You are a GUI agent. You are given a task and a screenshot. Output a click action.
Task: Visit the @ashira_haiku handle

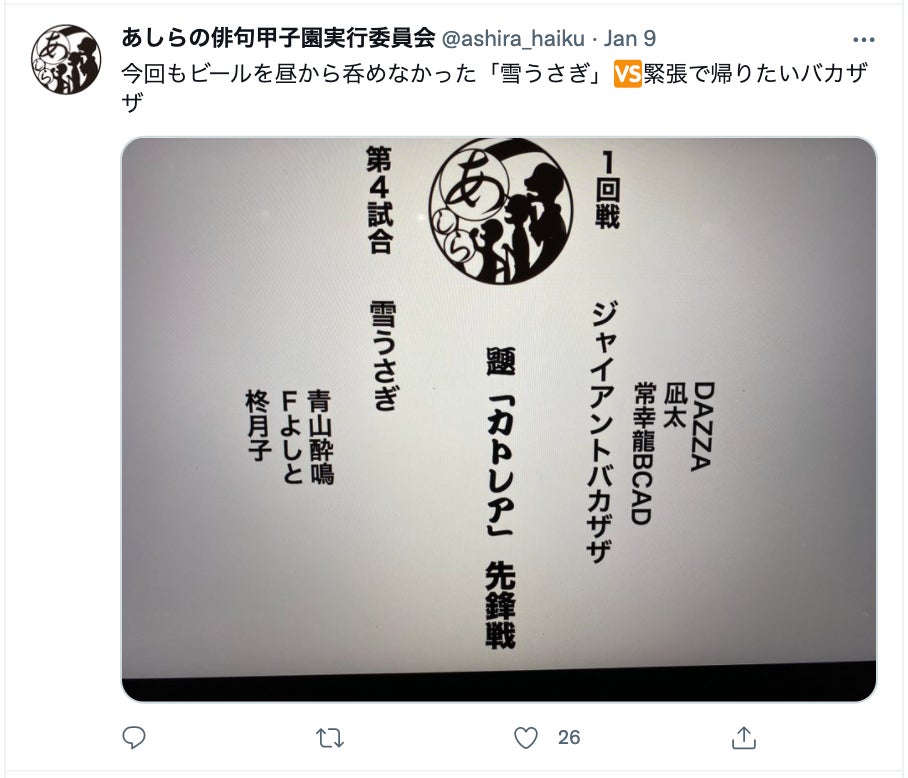point(513,39)
